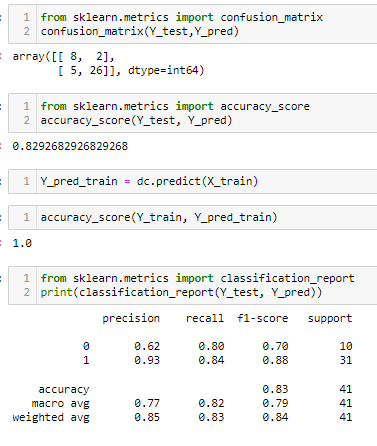Viewport: 377px width, 446px height.
Task: Click the 'support' column header
Action: [330, 318]
